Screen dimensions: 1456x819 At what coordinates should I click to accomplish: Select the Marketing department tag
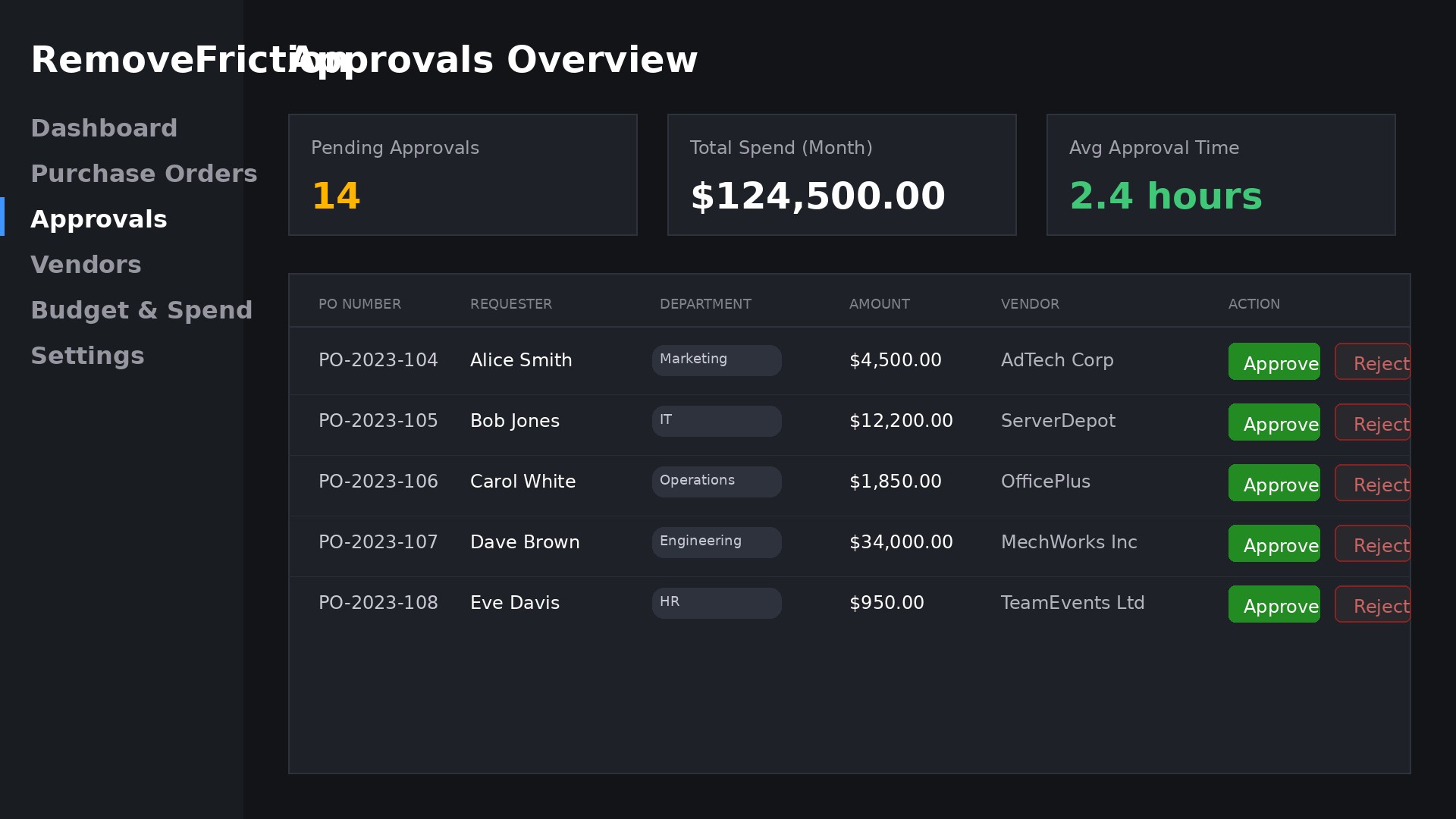click(x=716, y=360)
